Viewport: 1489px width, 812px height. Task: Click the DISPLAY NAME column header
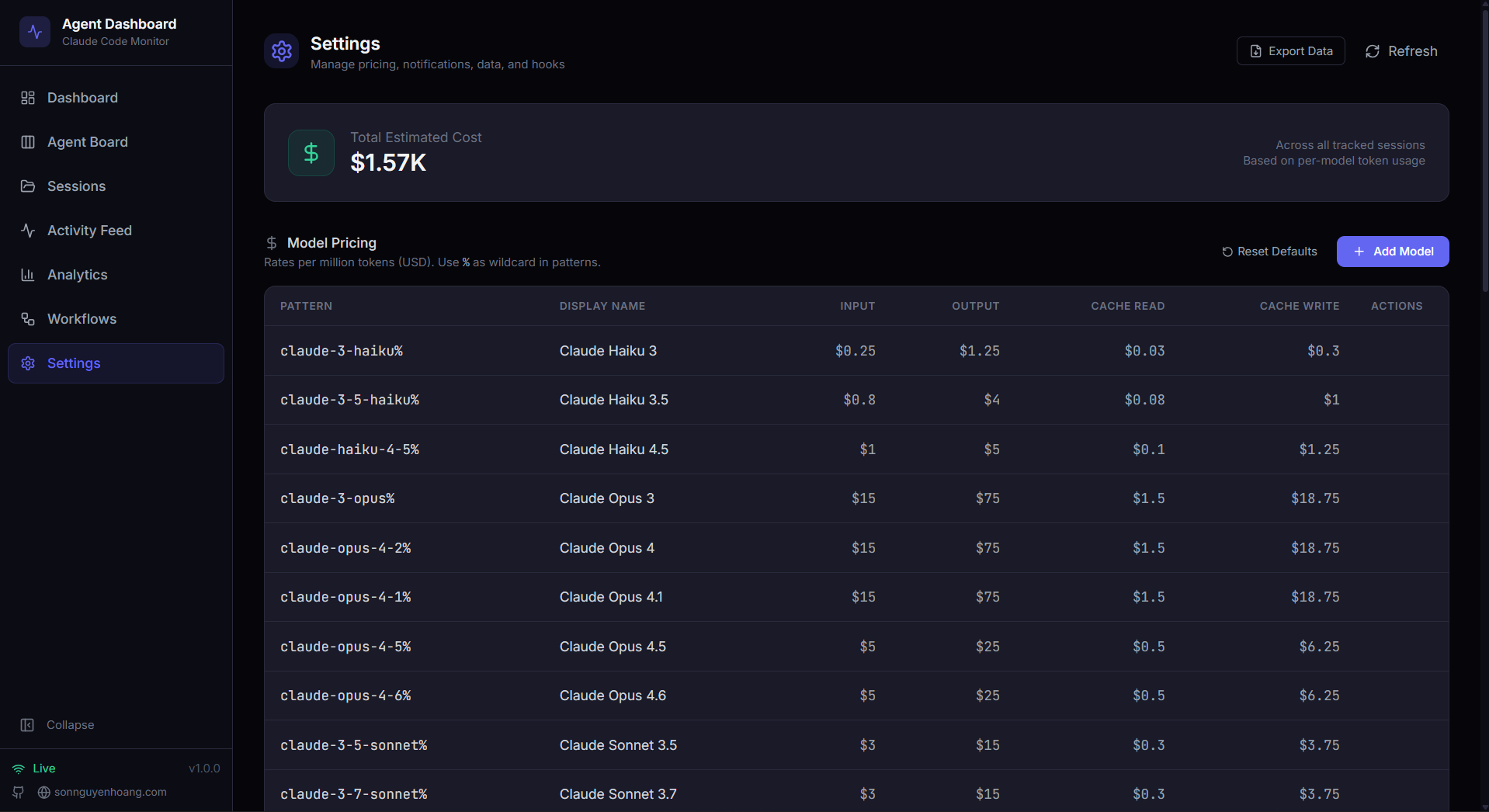602,306
